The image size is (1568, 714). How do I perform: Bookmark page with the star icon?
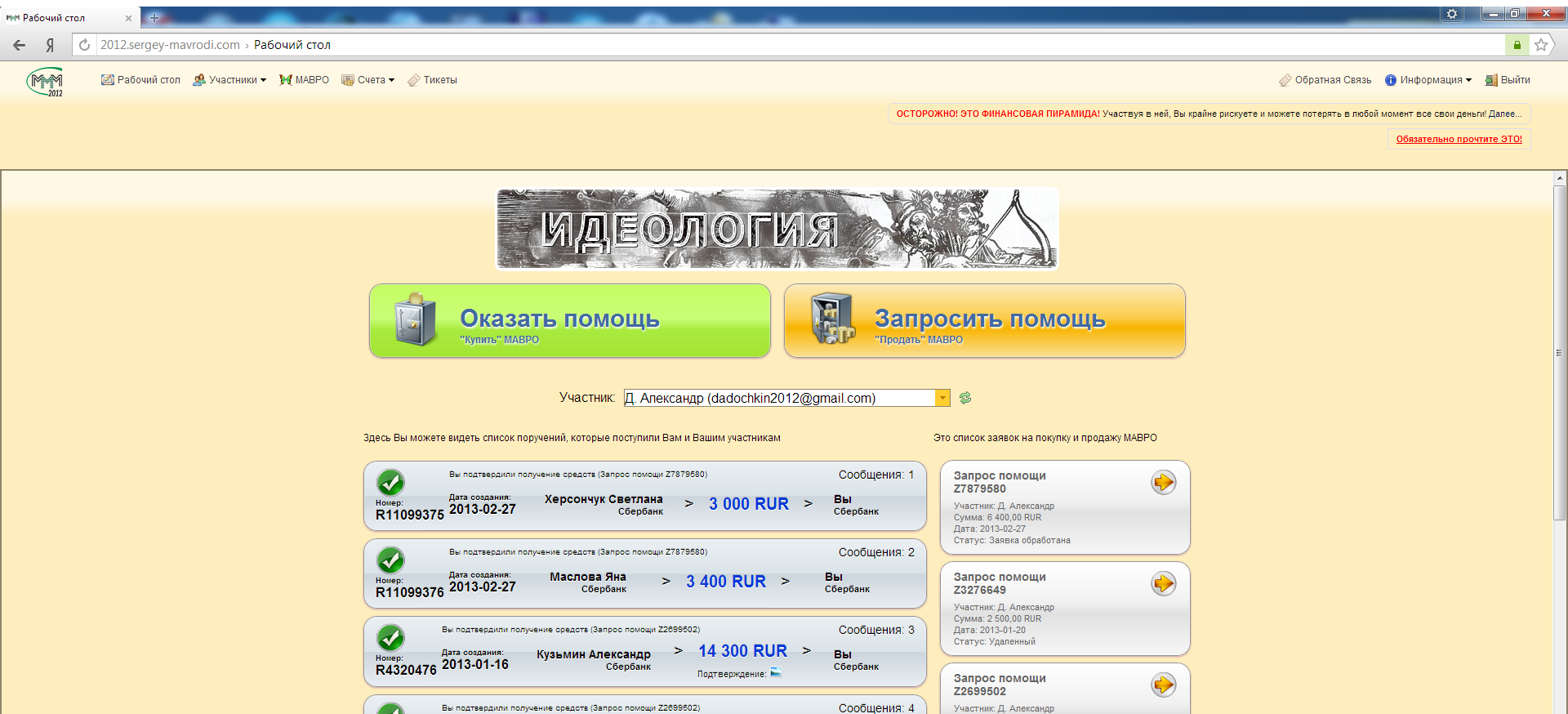point(1540,45)
